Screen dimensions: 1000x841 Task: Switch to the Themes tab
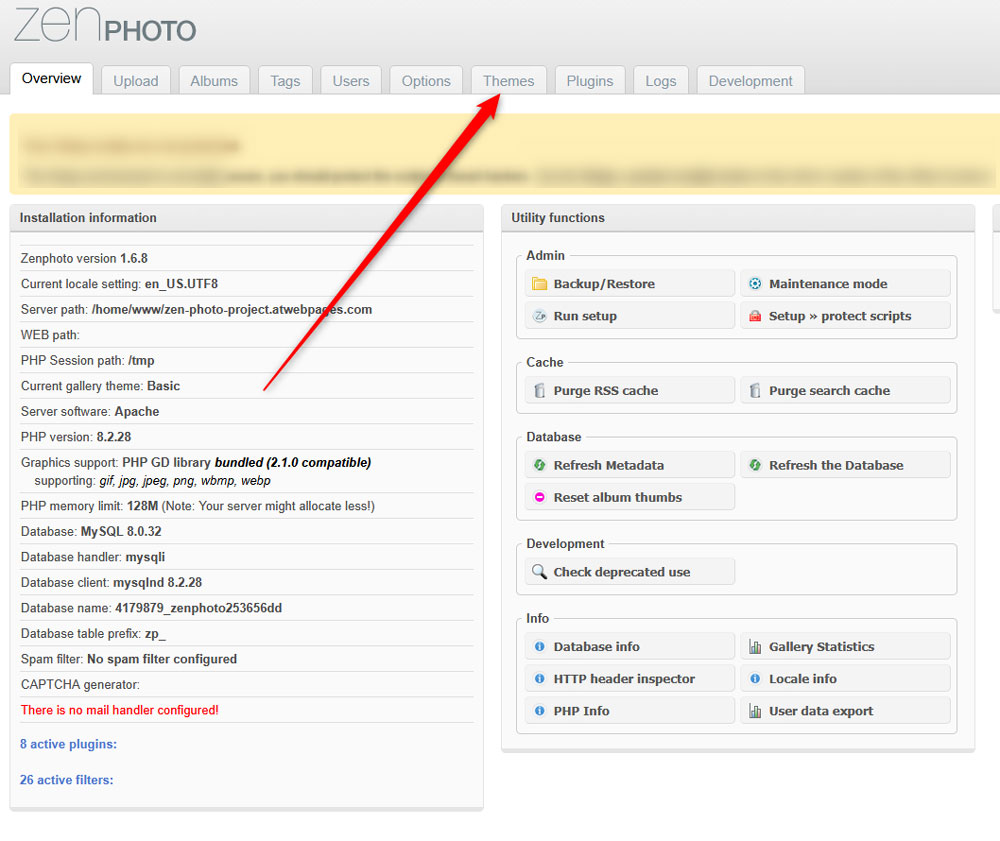[x=508, y=80]
